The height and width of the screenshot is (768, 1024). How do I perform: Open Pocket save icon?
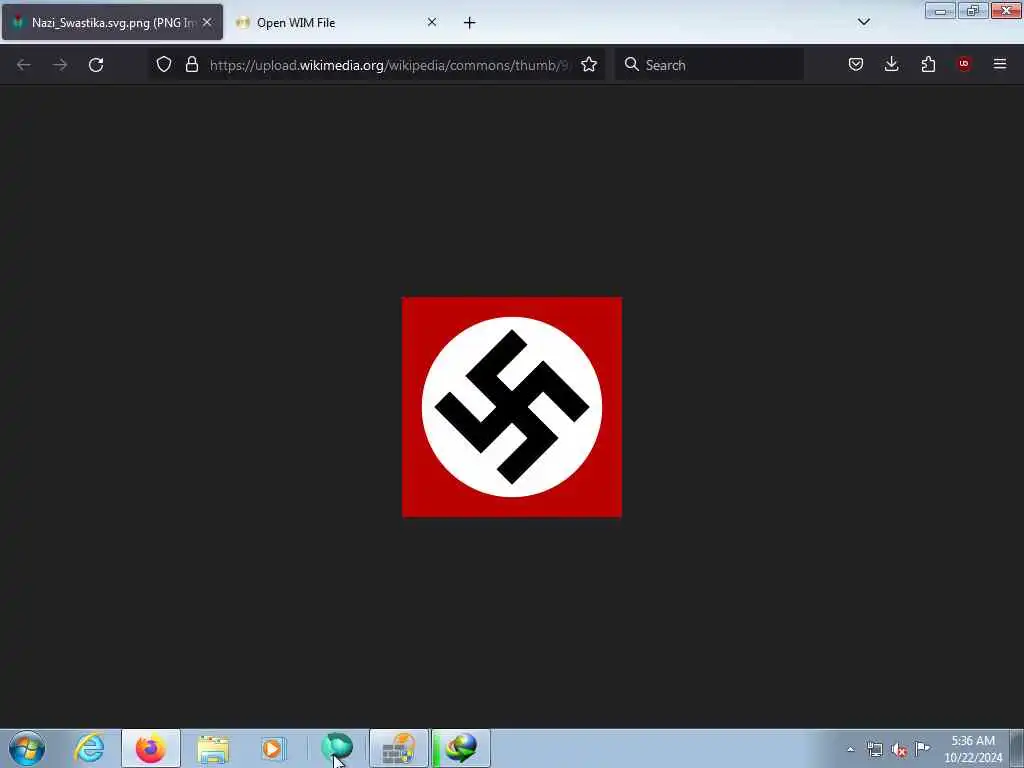tap(856, 64)
